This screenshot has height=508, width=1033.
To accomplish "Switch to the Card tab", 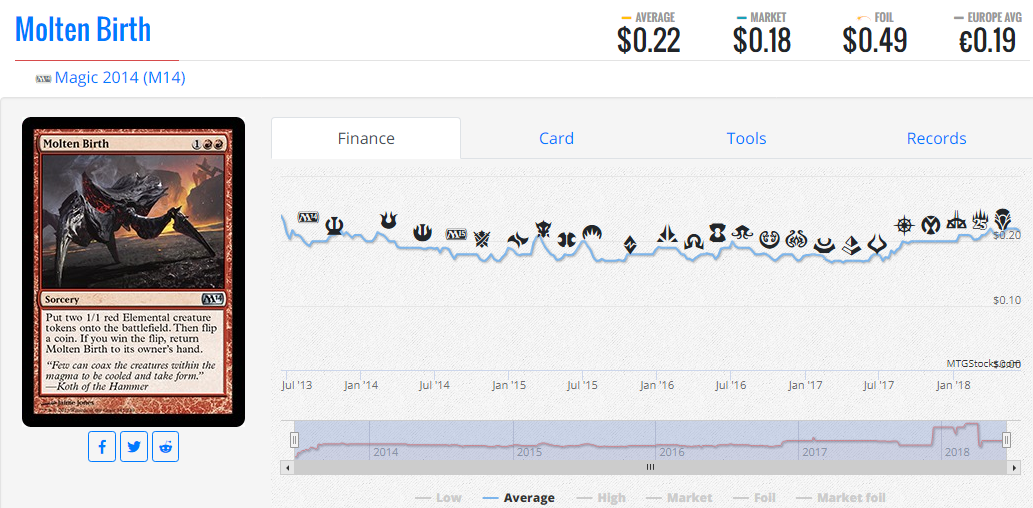I will click(557, 138).
